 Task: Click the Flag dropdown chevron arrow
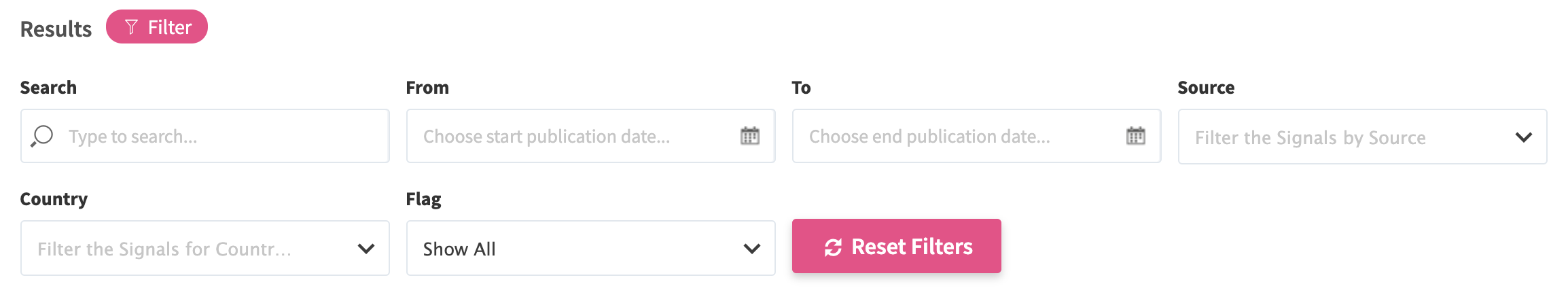pyautogui.click(x=751, y=249)
